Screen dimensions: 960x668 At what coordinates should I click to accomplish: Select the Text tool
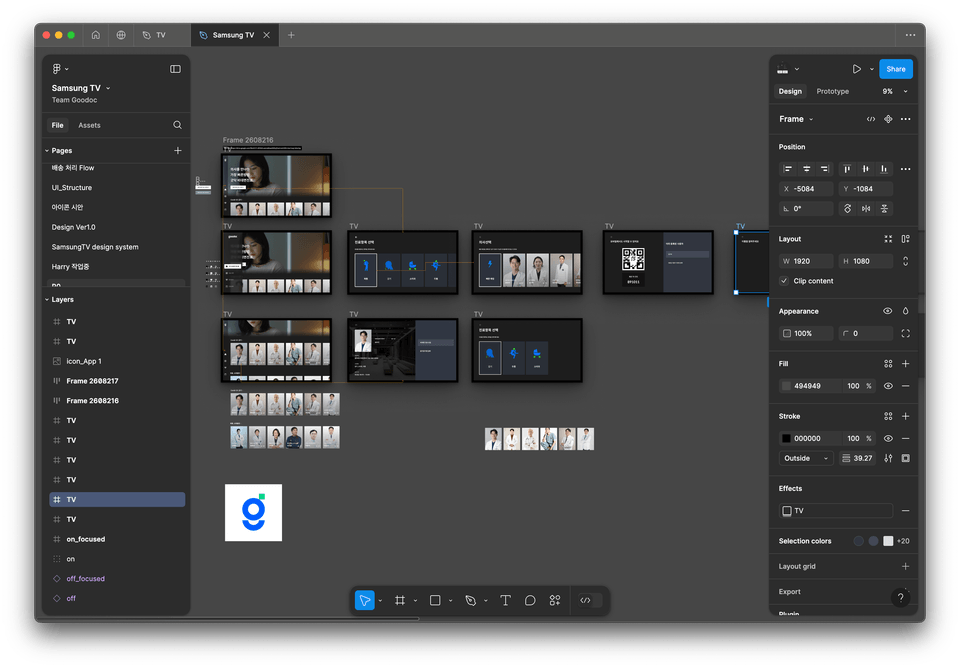tap(505, 601)
